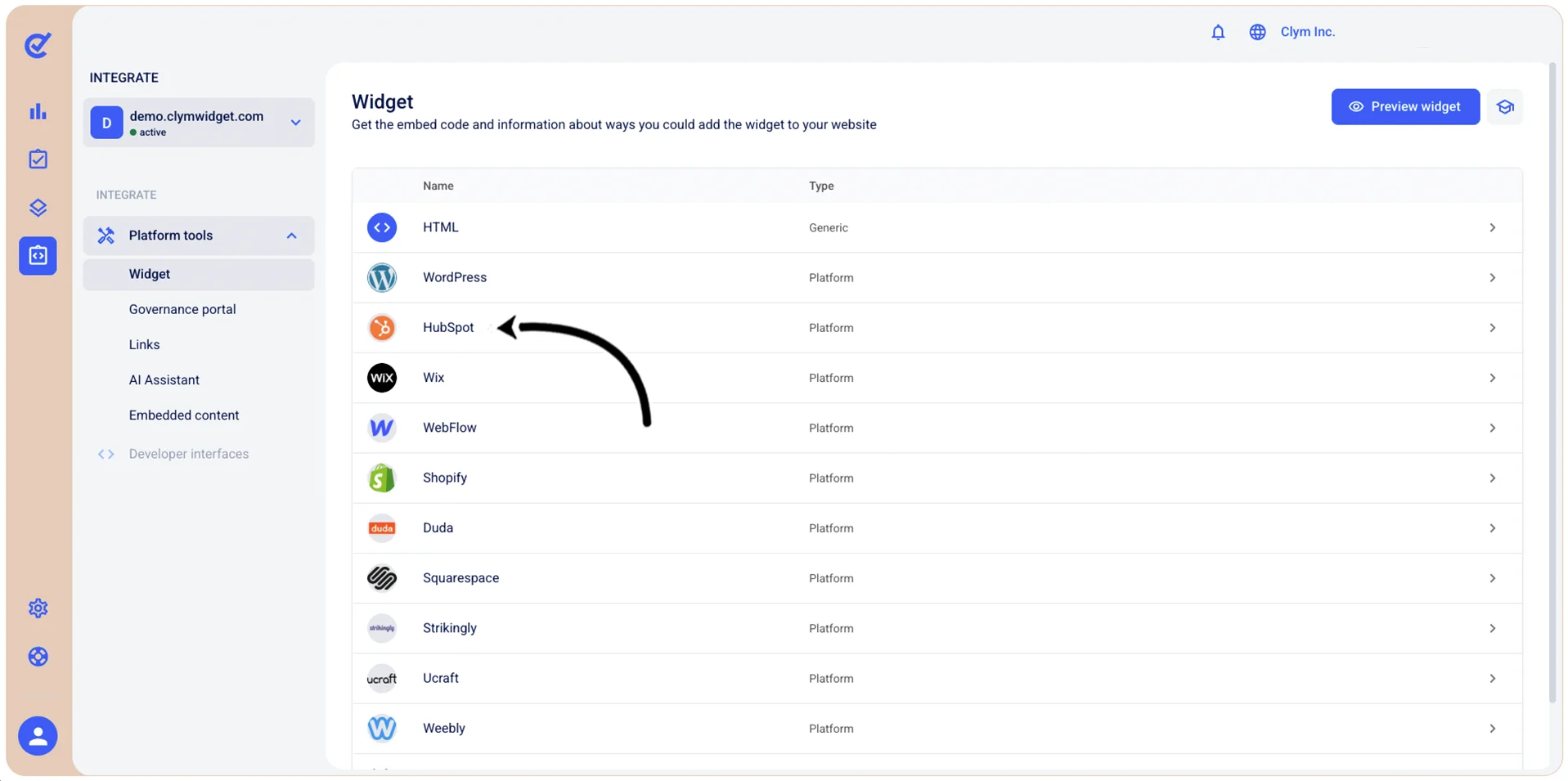Click the chevron on the HTML row

[x=1492, y=227]
